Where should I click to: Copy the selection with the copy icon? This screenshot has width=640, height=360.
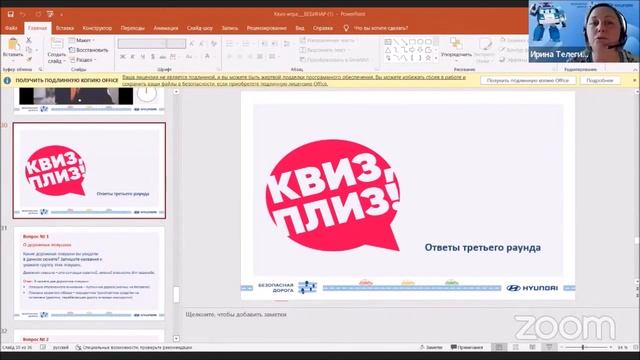click(x=29, y=50)
